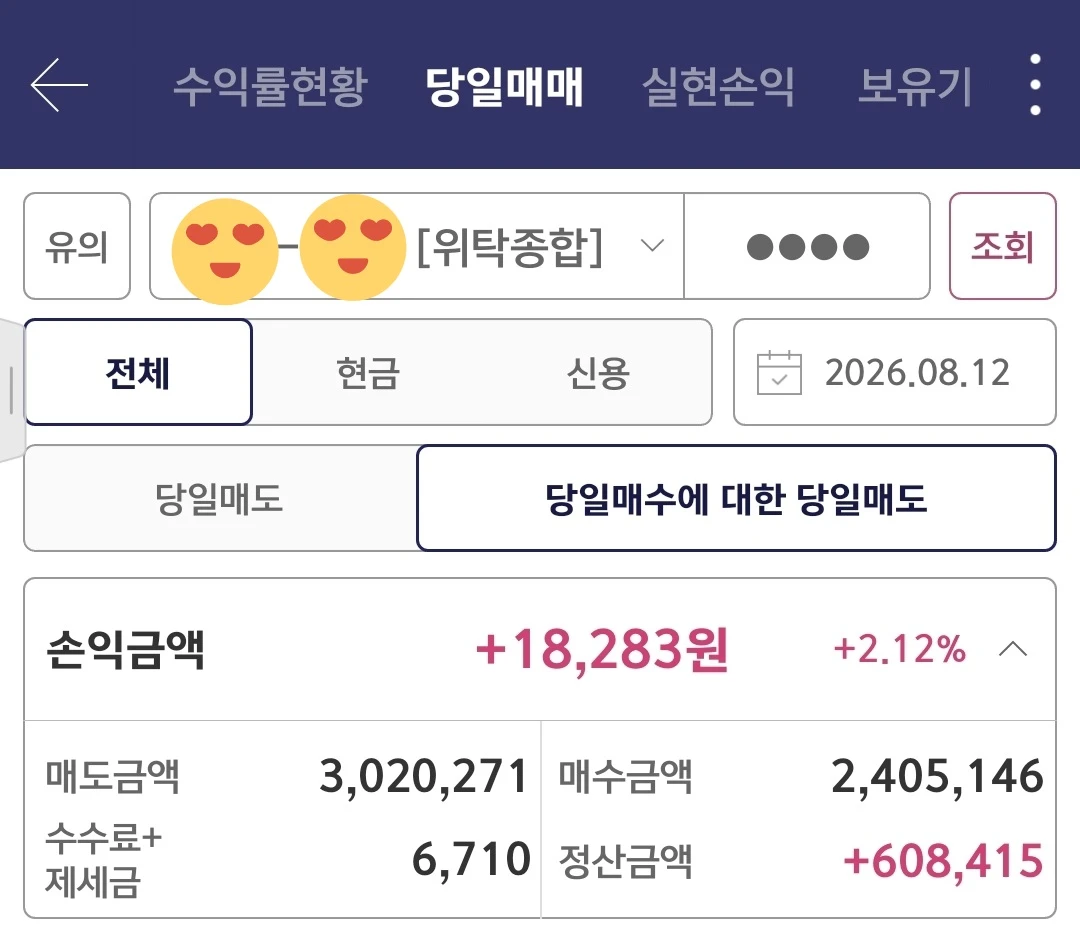1080x940 pixels.
Task: Click the calendar icon beside the date
Action: click(x=779, y=373)
